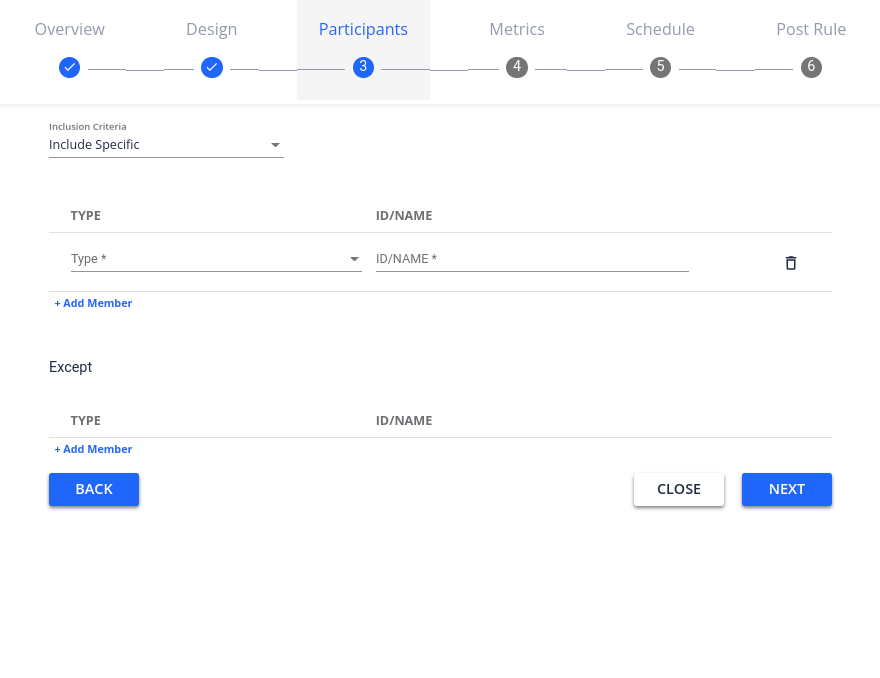The width and height of the screenshot is (880, 678).
Task: Click the Metrics step 4 circle
Action: (516, 68)
